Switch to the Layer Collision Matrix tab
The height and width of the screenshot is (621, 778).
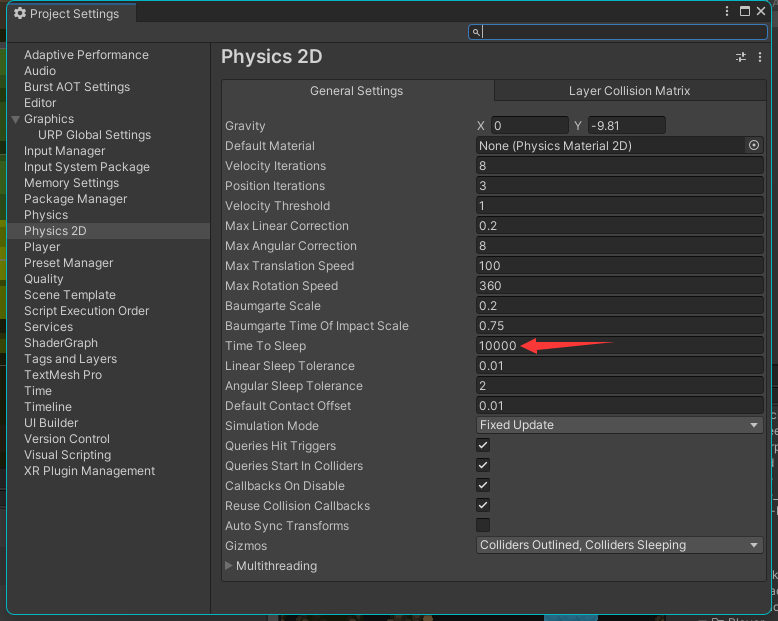[629, 91]
